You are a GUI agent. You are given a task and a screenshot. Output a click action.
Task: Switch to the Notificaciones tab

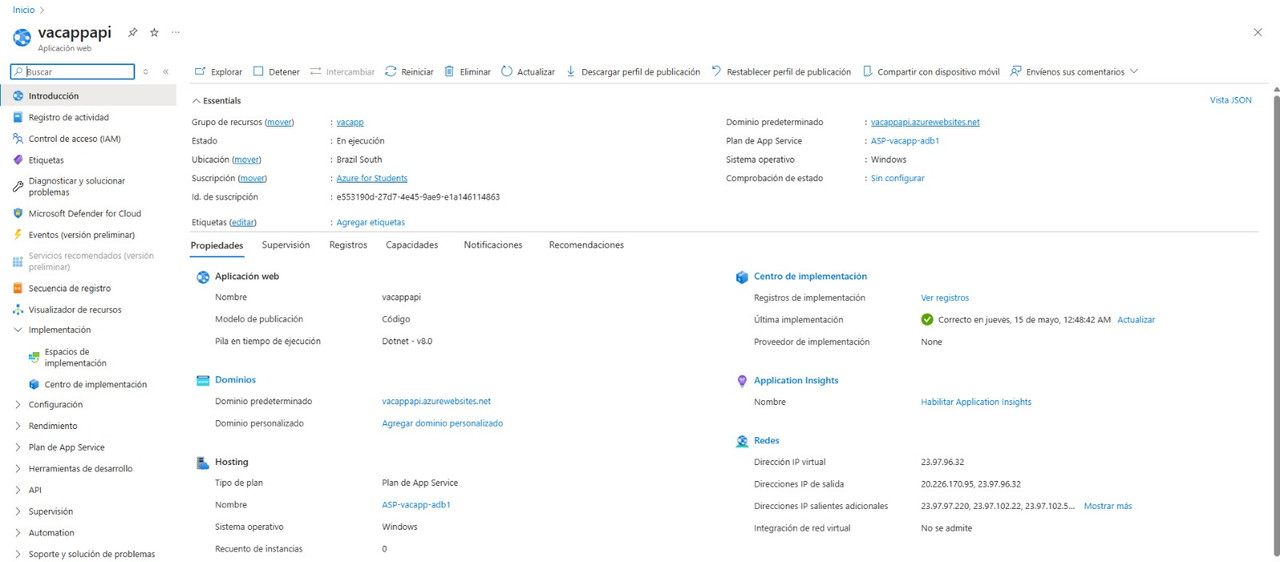click(493, 245)
